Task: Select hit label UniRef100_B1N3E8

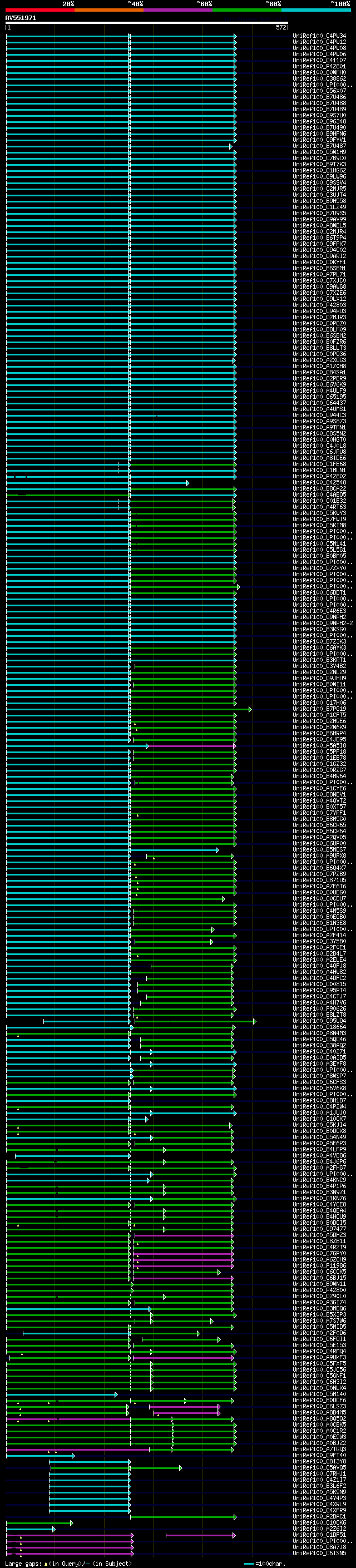Action: [319, 923]
